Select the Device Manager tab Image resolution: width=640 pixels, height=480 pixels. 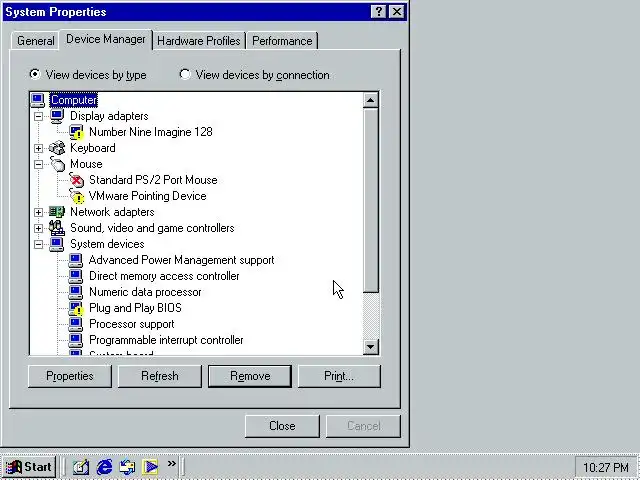pyautogui.click(x=106, y=39)
